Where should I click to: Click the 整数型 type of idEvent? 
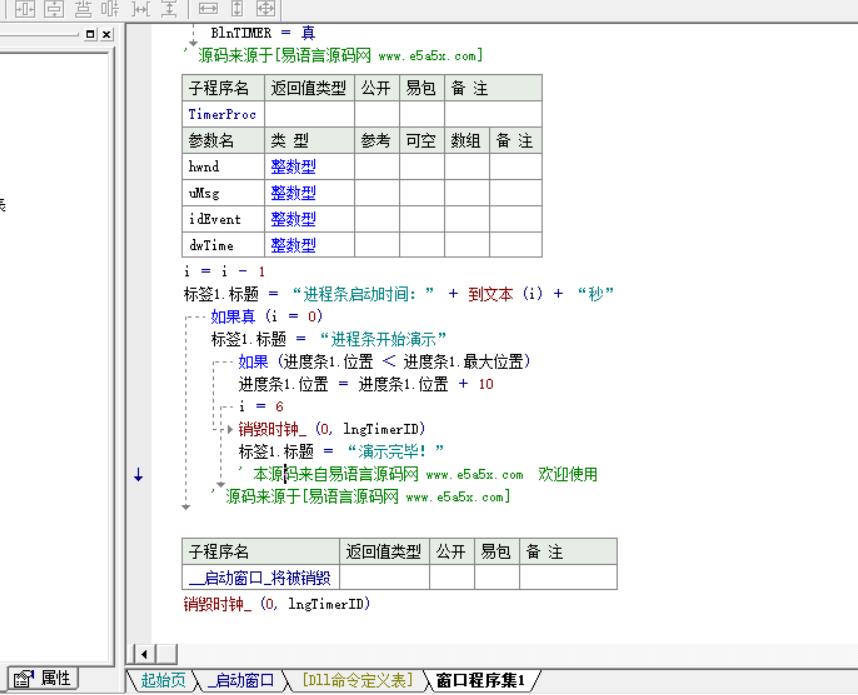click(293, 219)
